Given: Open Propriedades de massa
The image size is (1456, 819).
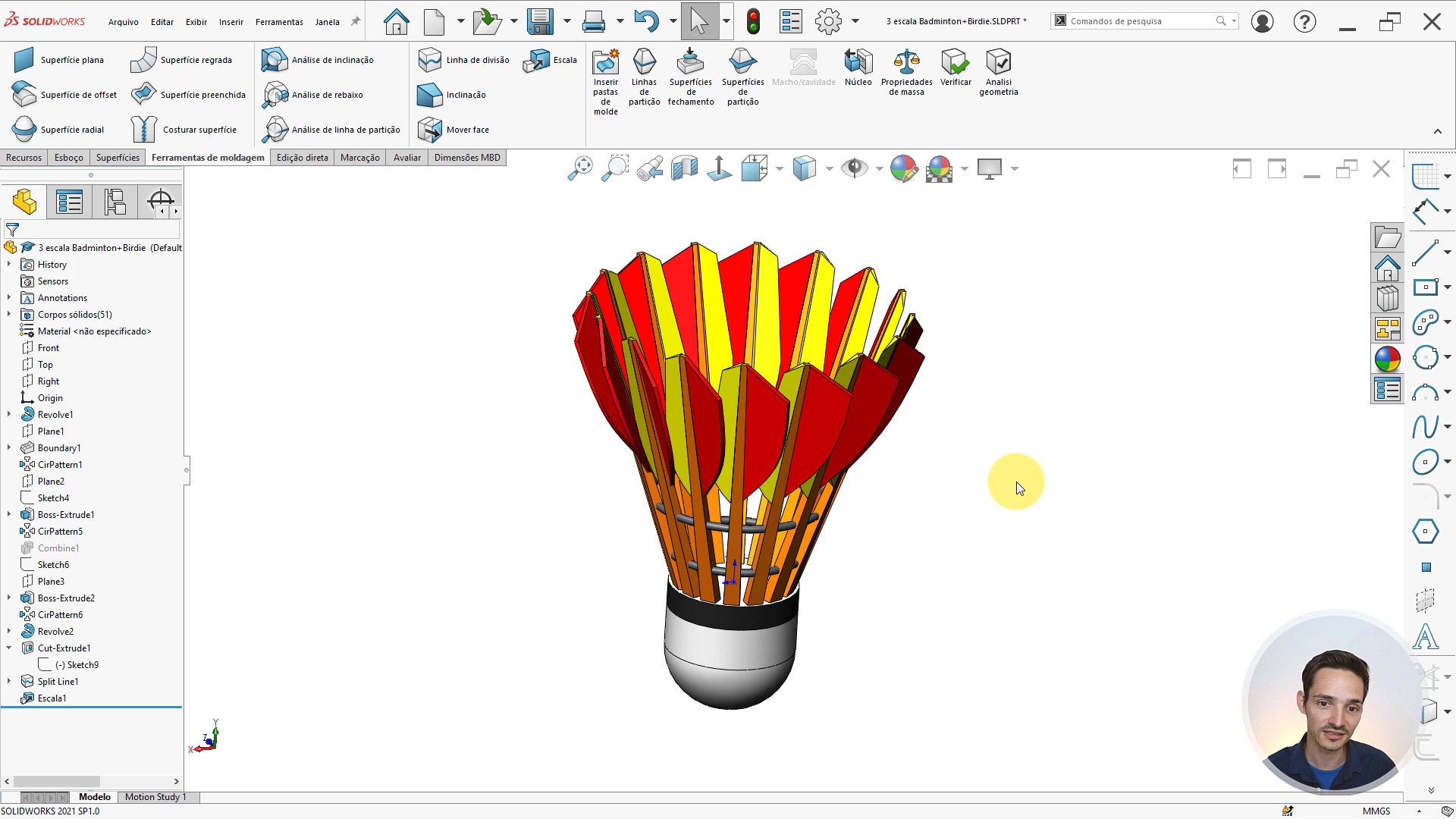Looking at the screenshot, I should tap(906, 72).
